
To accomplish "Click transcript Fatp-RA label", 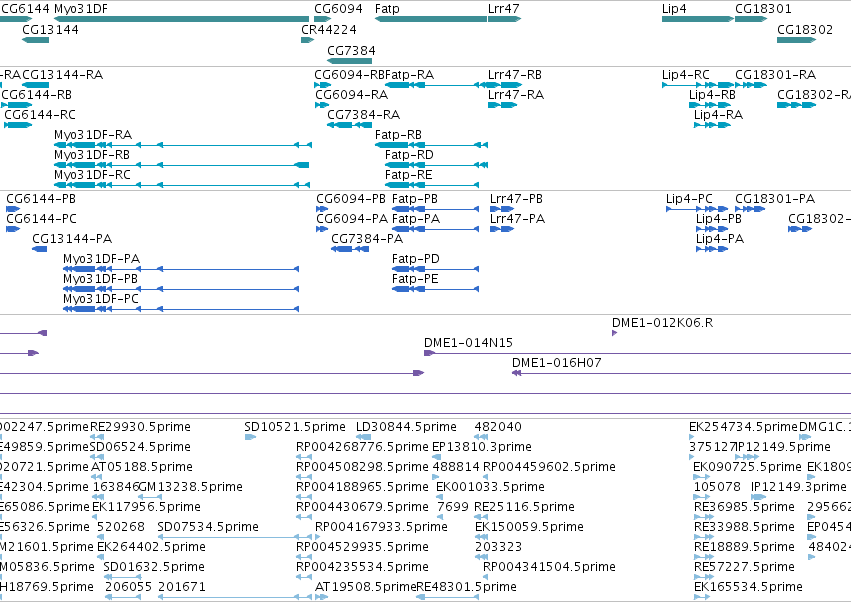I will coord(409,74).
